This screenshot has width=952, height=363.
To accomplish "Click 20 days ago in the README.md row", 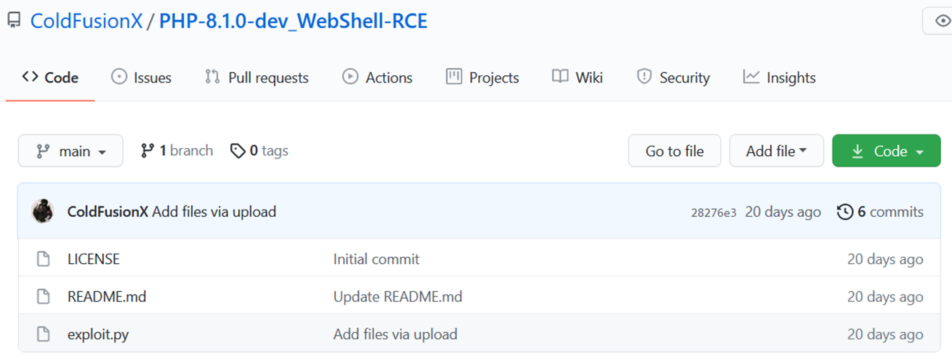I will click(x=885, y=297).
